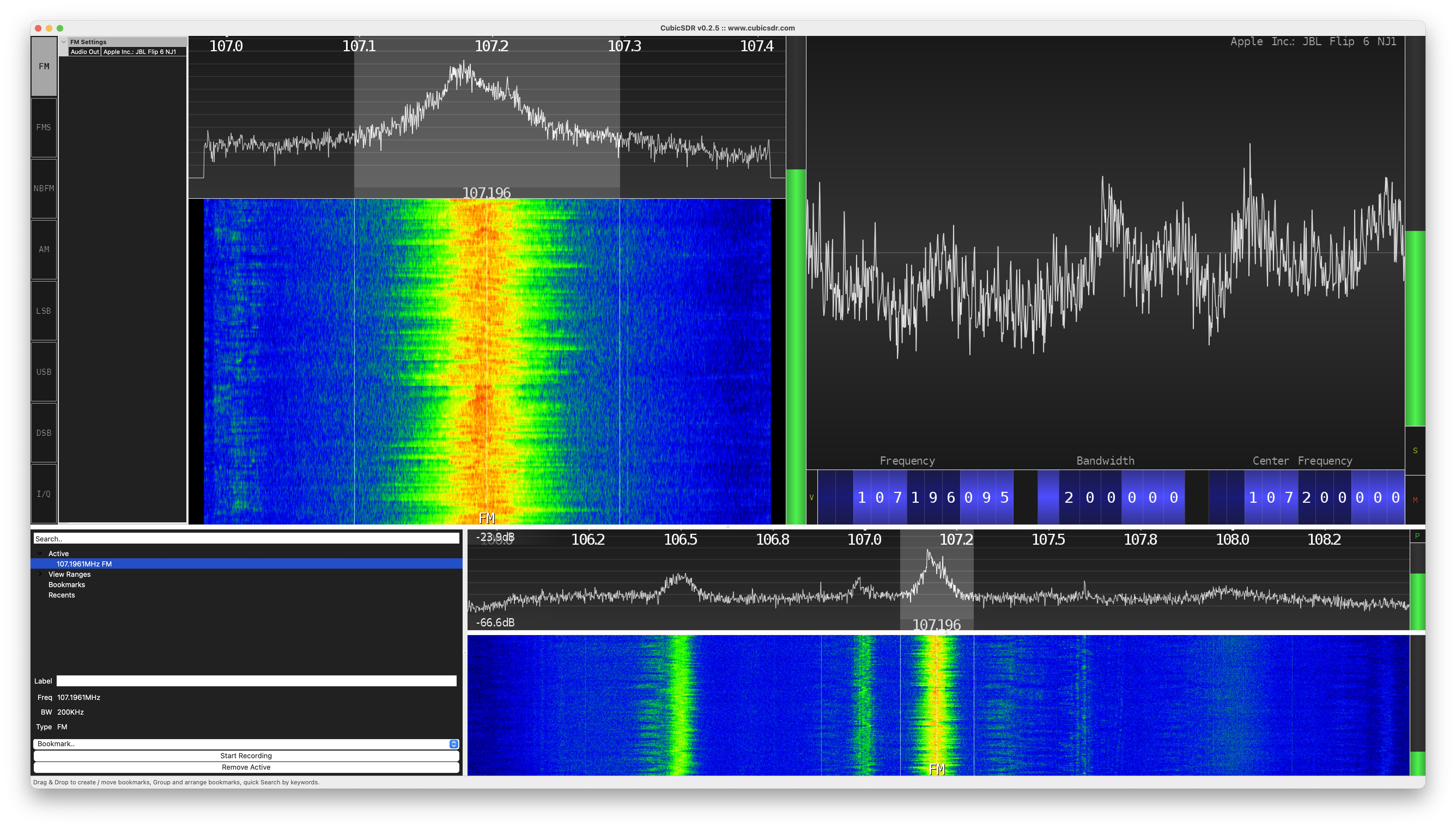1456x829 pixels.
Task: Click the last 0 digit of Center Frequency
Action: click(1395, 497)
